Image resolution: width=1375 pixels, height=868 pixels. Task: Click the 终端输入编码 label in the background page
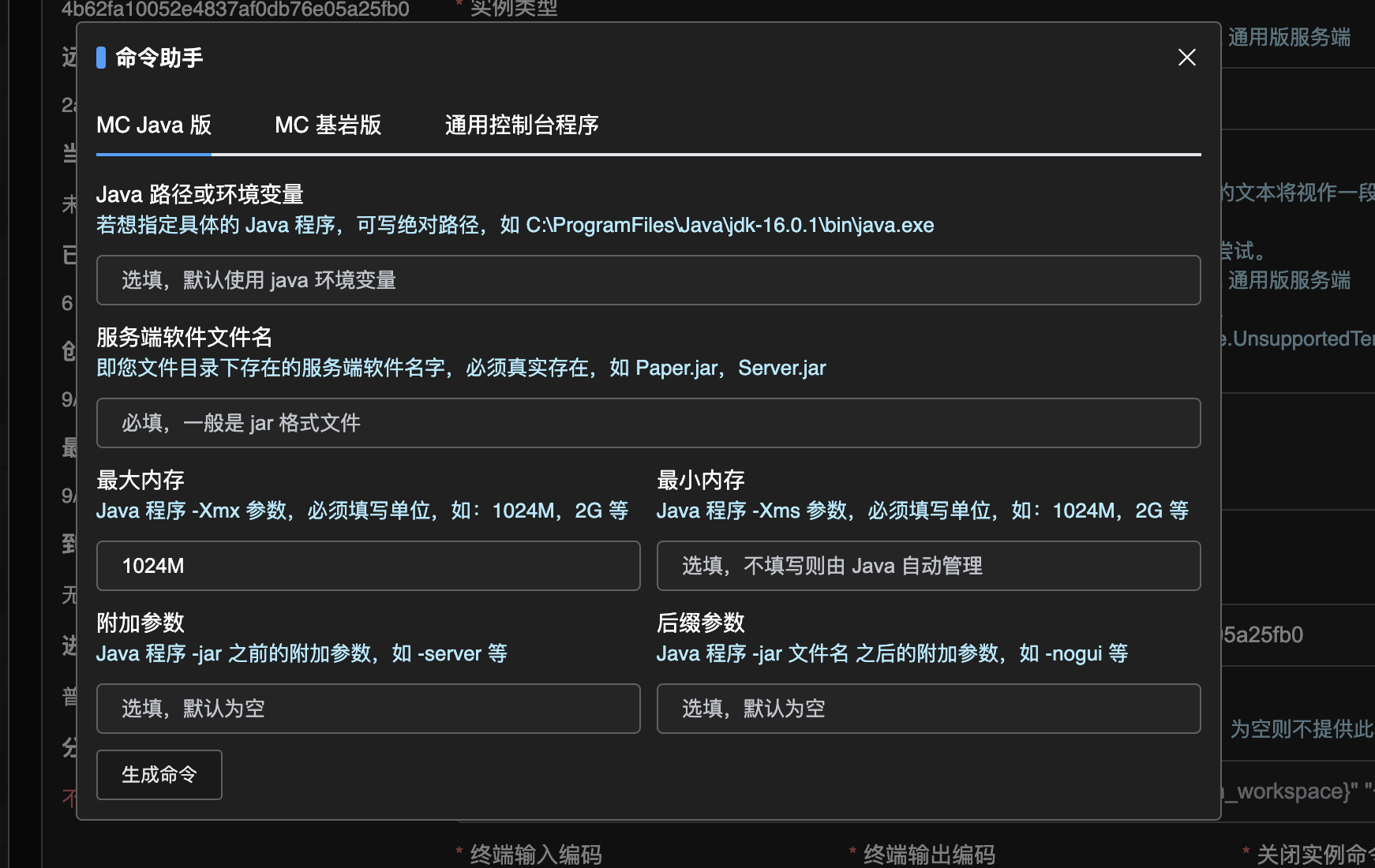click(536, 855)
